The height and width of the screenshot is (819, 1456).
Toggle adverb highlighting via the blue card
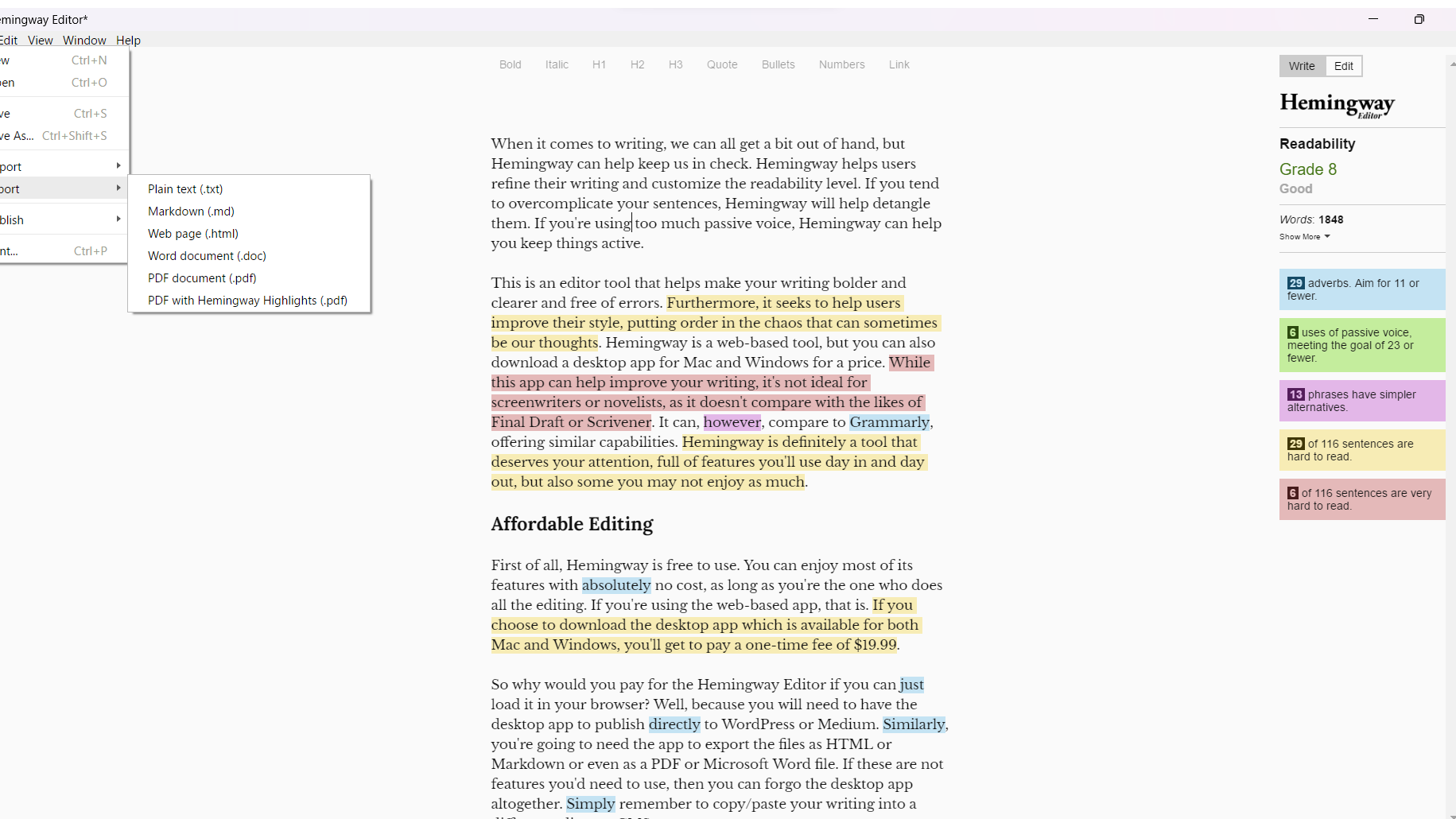1361,289
